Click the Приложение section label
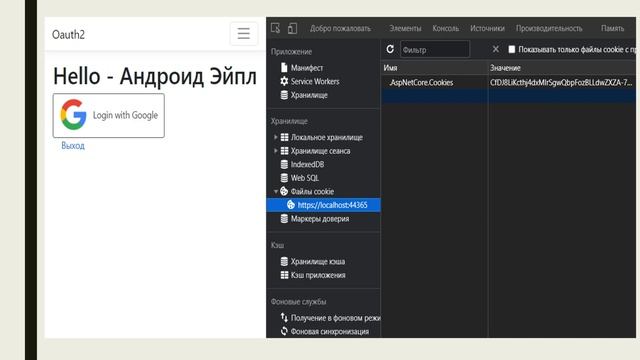The height and width of the screenshot is (360, 640). tap(291, 51)
